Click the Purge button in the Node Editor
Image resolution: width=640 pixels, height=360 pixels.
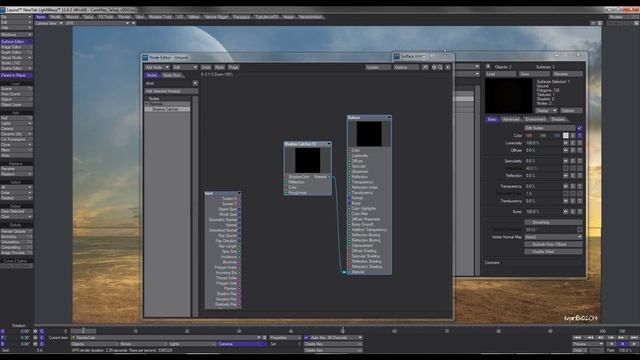tap(233, 67)
